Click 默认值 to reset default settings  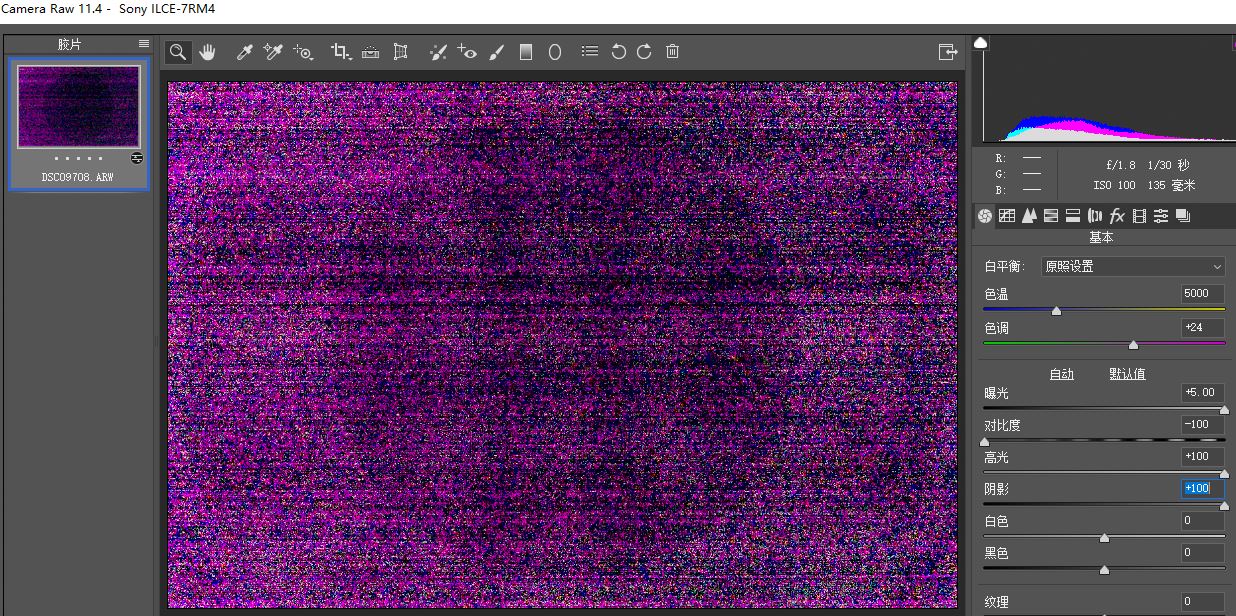[x=1127, y=373]
